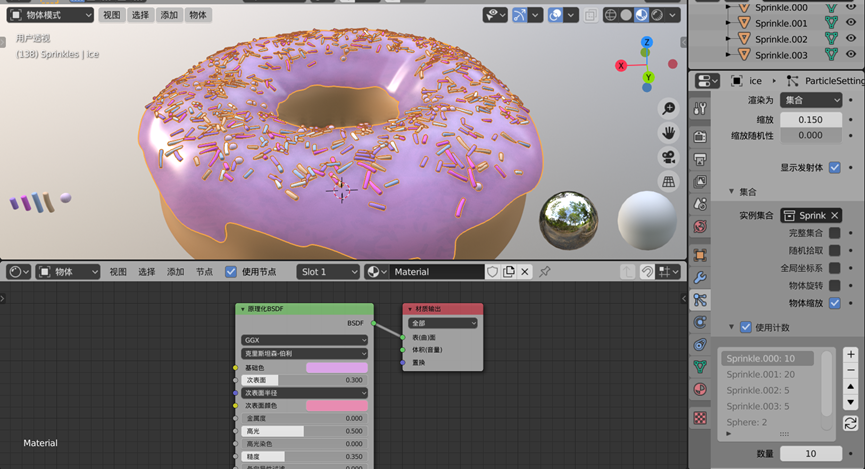Open Slot 1 material slot dropdown
Screen dimensions: 865x469
coord(328,271)
